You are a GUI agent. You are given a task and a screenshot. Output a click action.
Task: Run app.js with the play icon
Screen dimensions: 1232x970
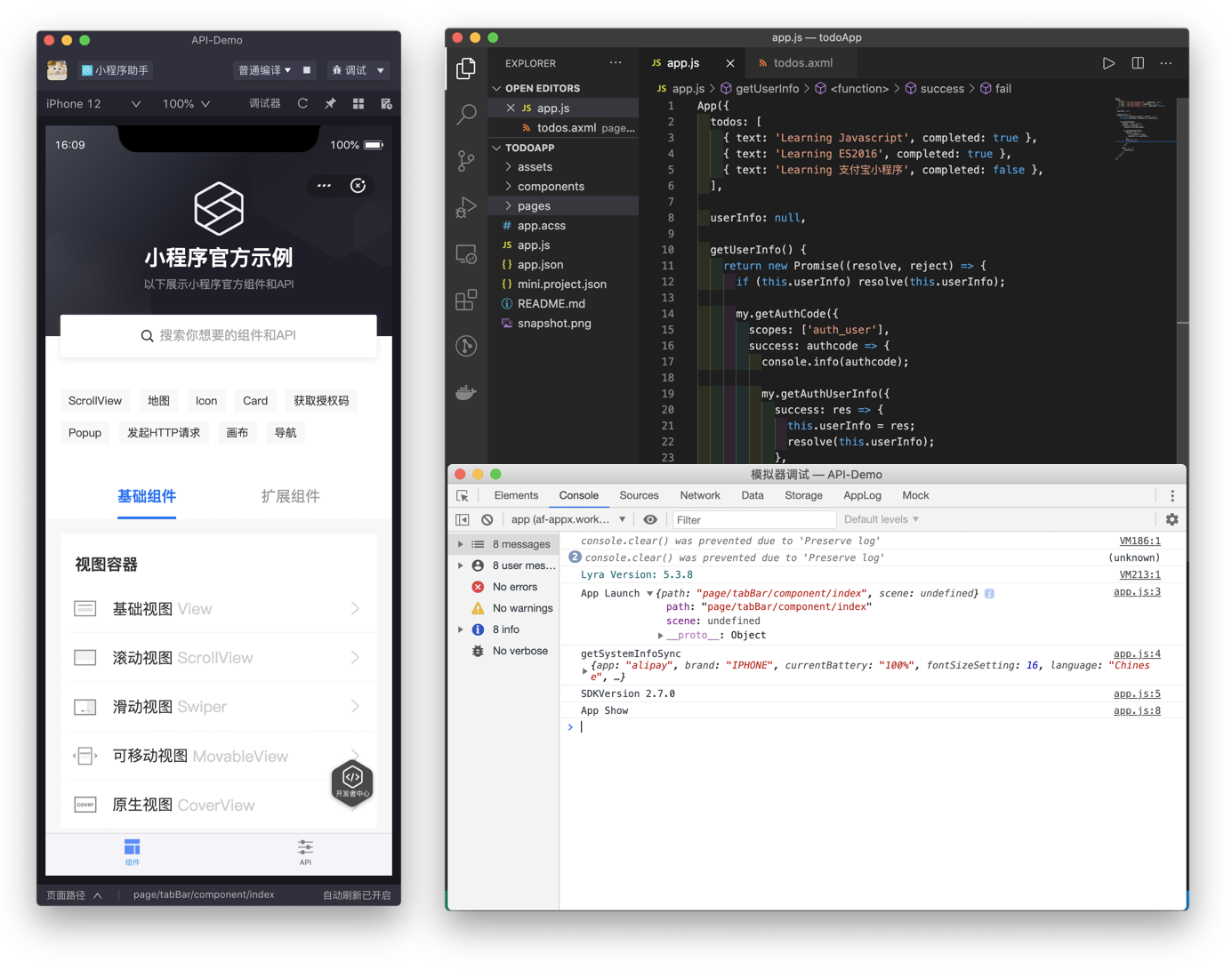(1108, 63)
